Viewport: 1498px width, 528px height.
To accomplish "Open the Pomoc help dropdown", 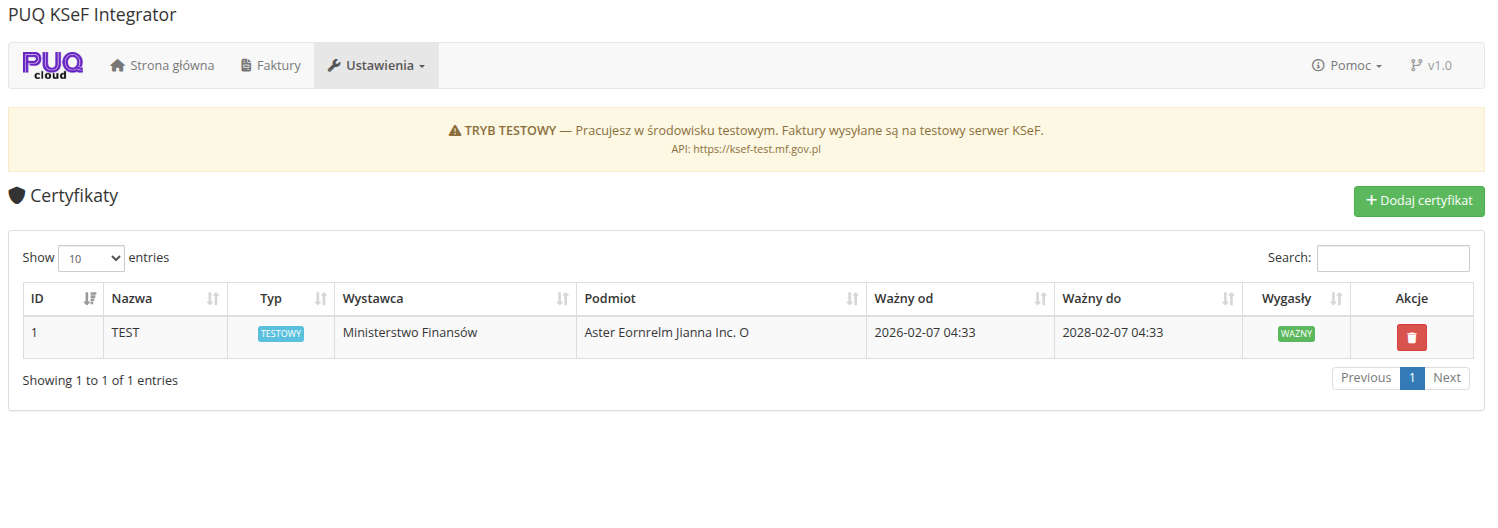I will coord(1347,65).
